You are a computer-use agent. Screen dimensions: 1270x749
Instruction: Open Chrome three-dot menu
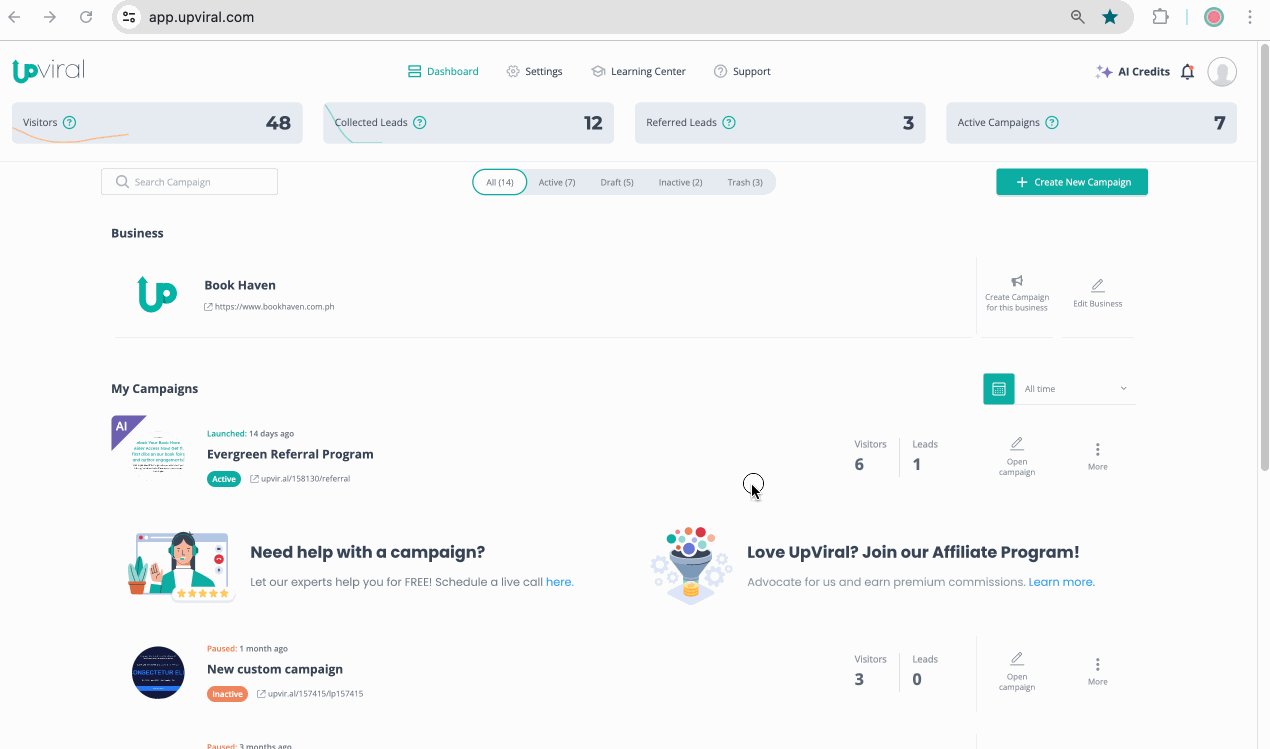pos(1250,17)
